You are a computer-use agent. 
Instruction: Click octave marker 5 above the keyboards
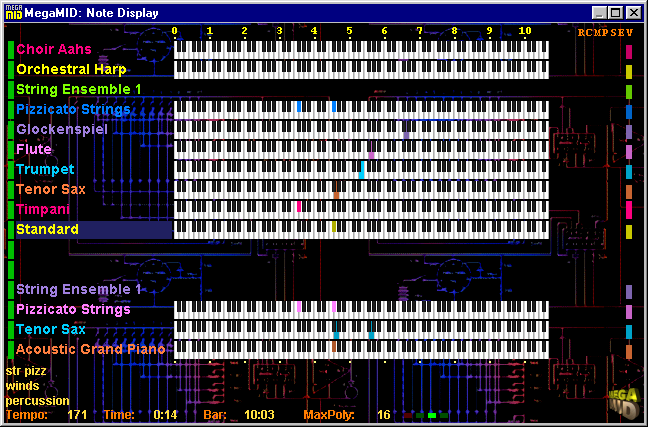point(349,32)
